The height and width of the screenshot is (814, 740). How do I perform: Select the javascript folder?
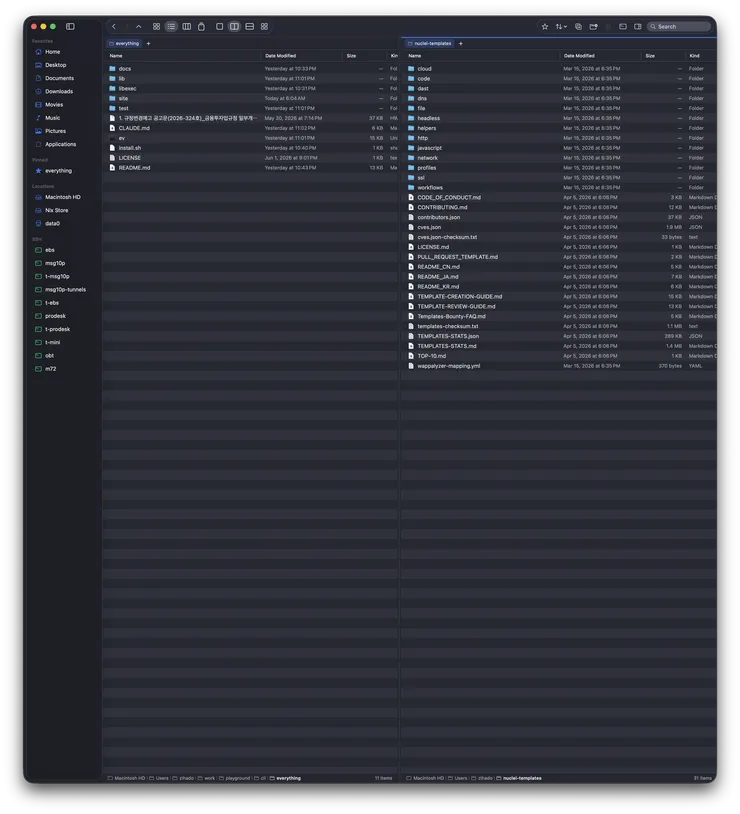[x=559, y=148]
